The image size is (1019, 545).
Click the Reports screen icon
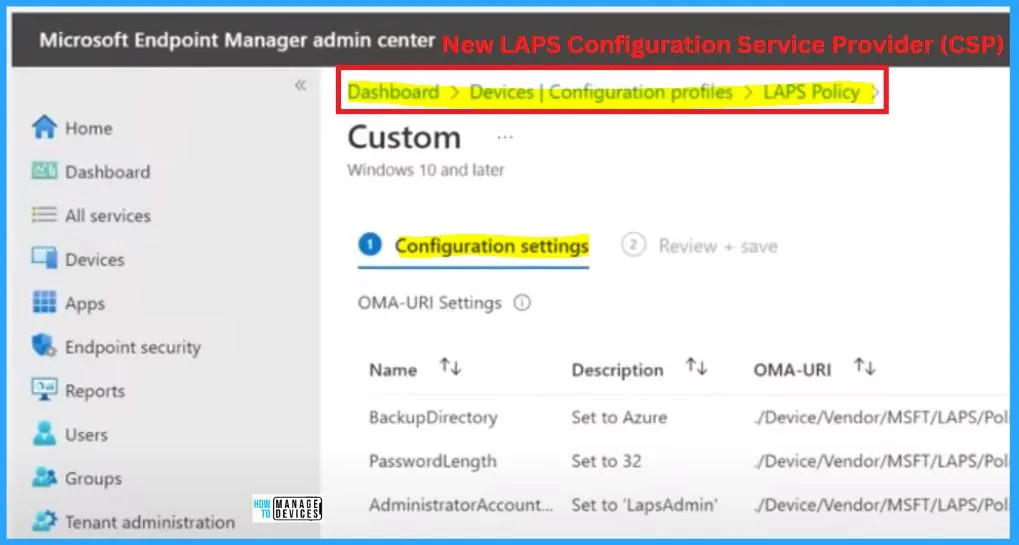pos(44,390)
